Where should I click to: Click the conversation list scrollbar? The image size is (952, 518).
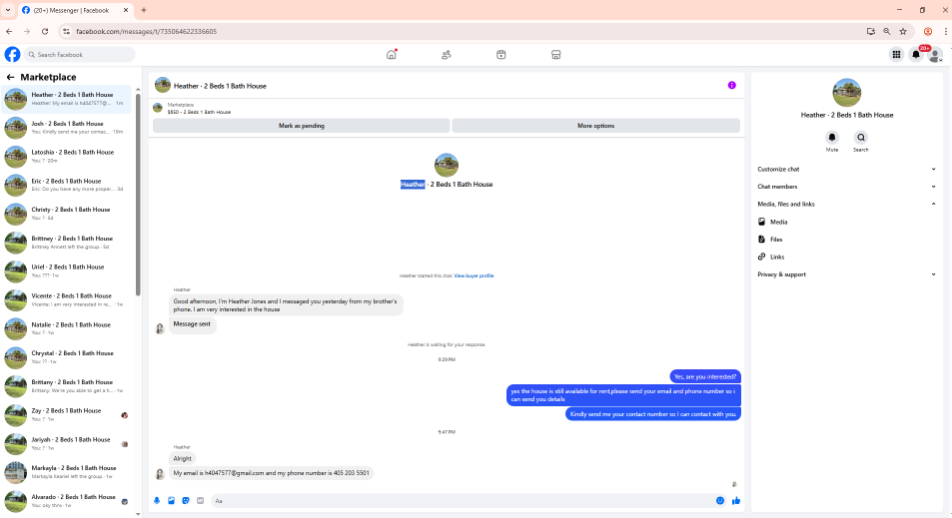click(x=138, y=194)
